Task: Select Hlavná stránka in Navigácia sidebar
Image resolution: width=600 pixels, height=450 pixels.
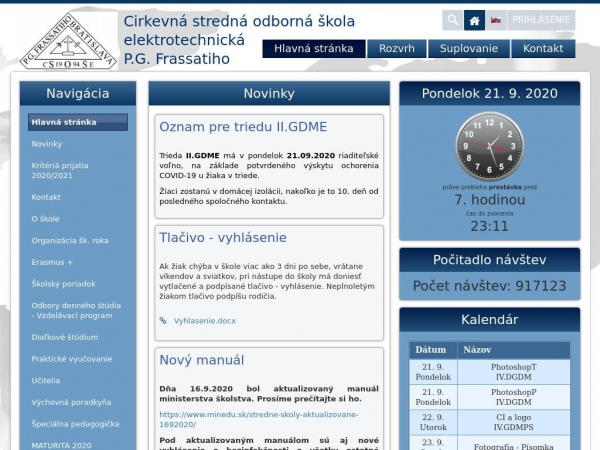Action: tap(78, 122)
